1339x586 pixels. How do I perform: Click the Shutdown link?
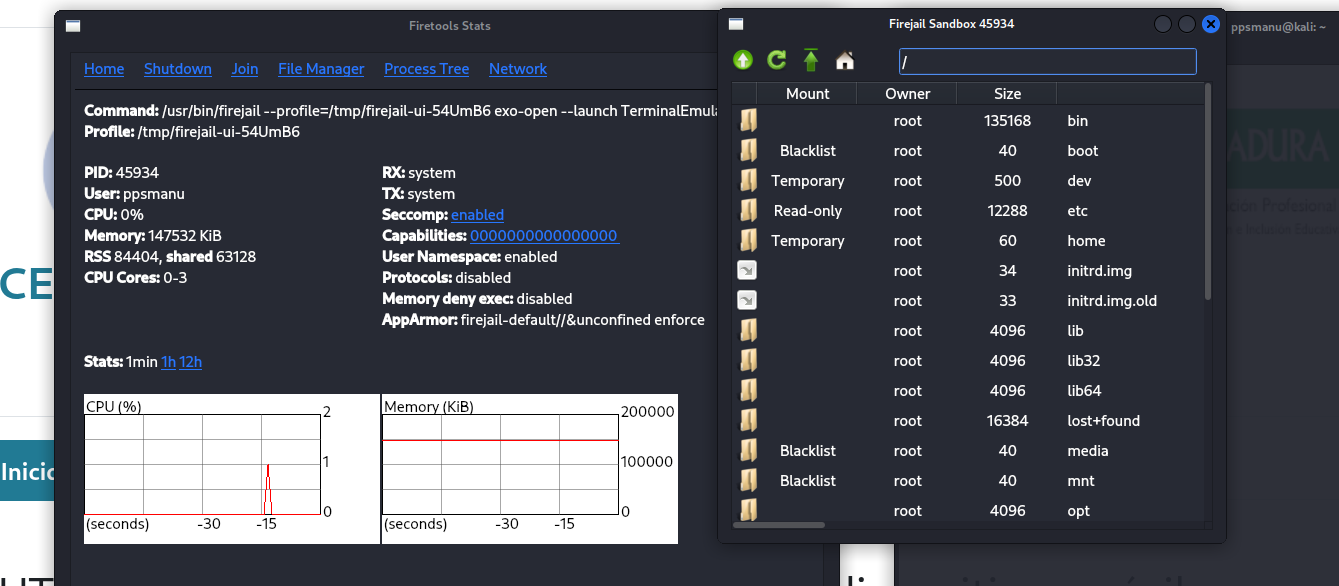(x=178, y=69)
